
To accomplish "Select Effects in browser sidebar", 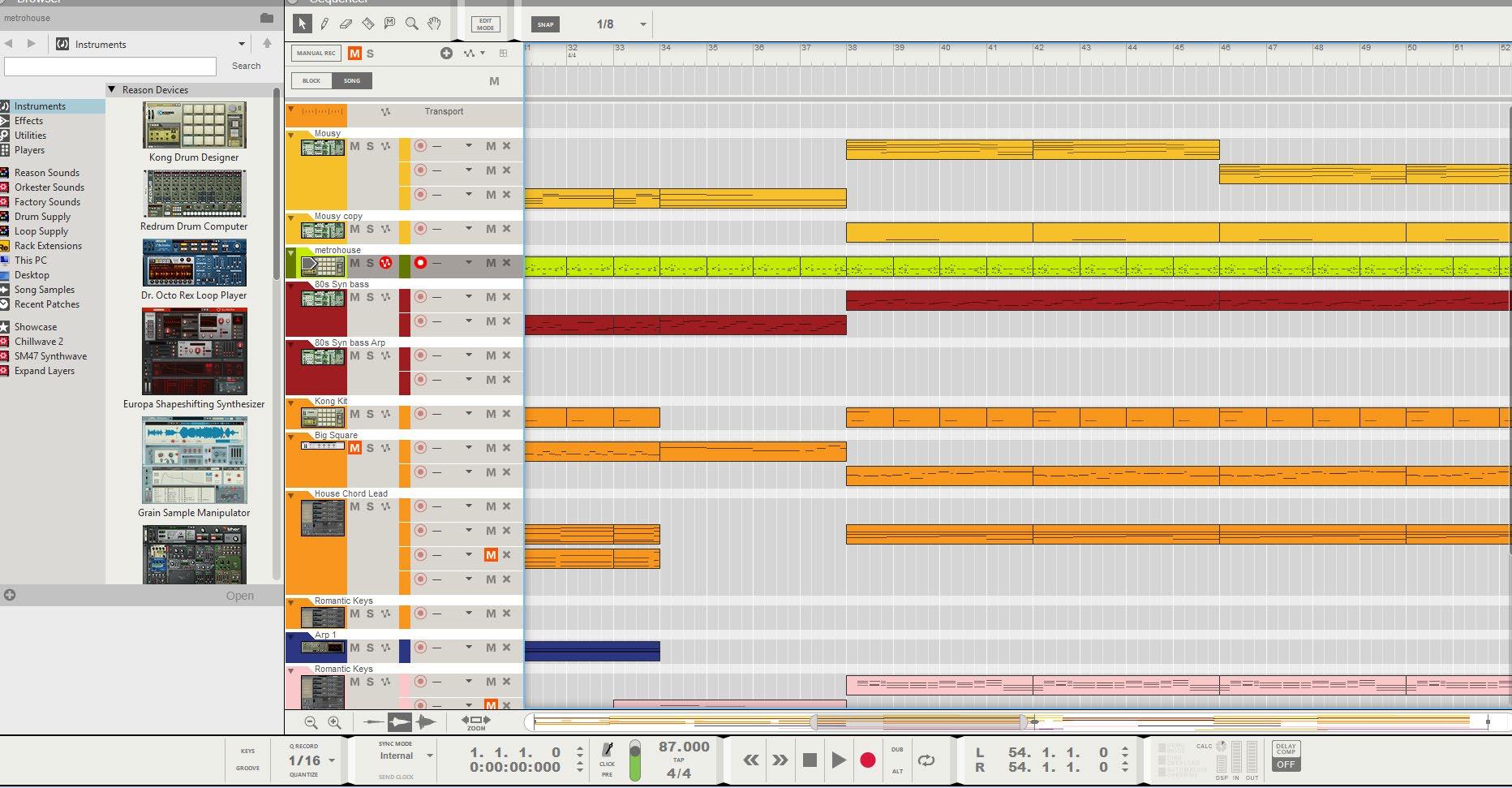I will (28, 121).
